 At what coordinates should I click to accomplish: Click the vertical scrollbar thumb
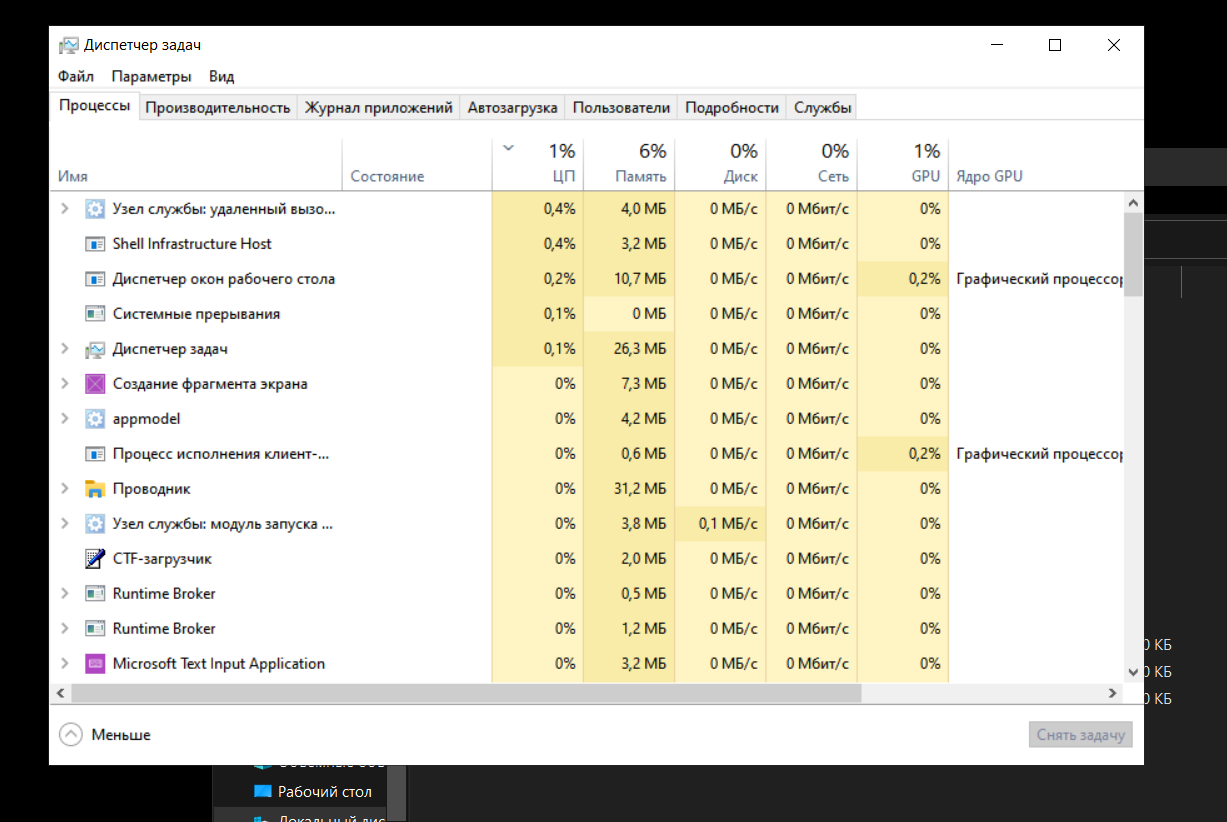[x=1133, y=254]
